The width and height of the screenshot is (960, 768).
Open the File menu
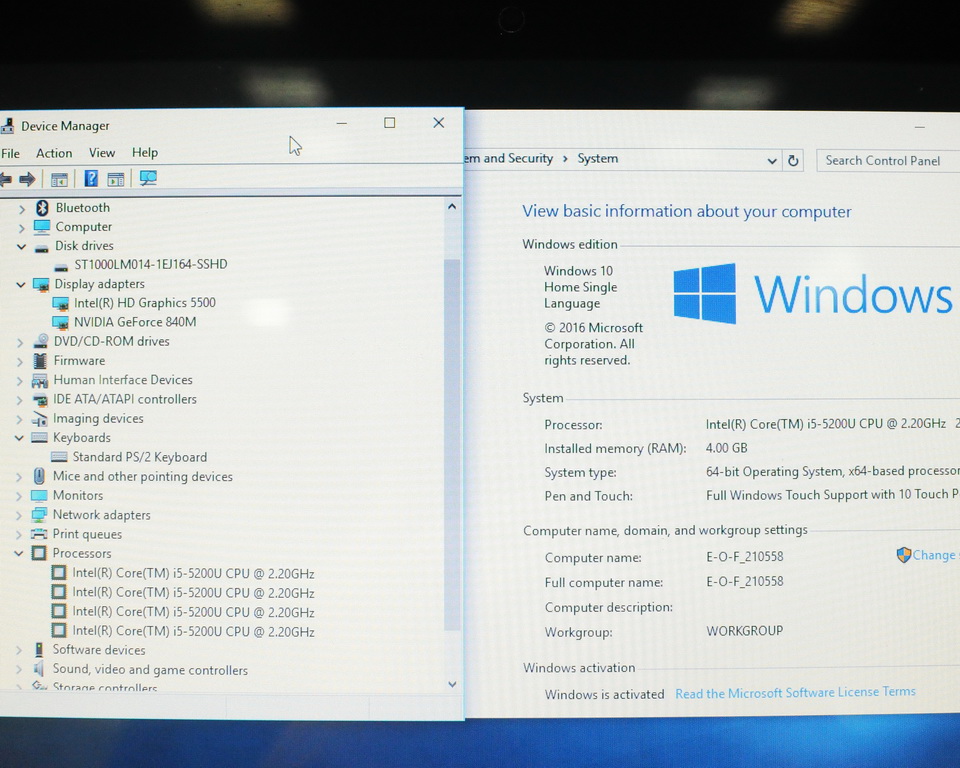point(10,153)
